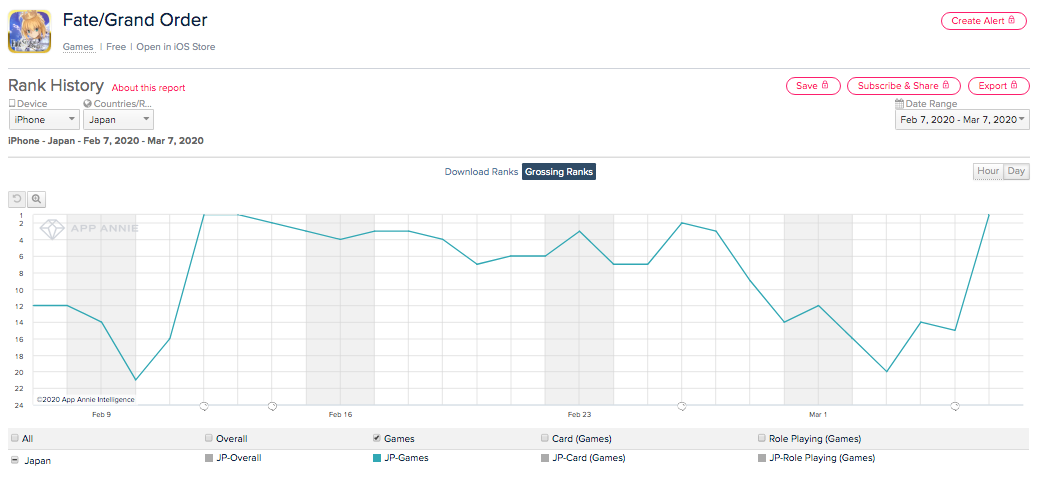The width and height of the screenshot is (1040, 479).
Task: Click the Feb 9 axis label
Action: 101,415
